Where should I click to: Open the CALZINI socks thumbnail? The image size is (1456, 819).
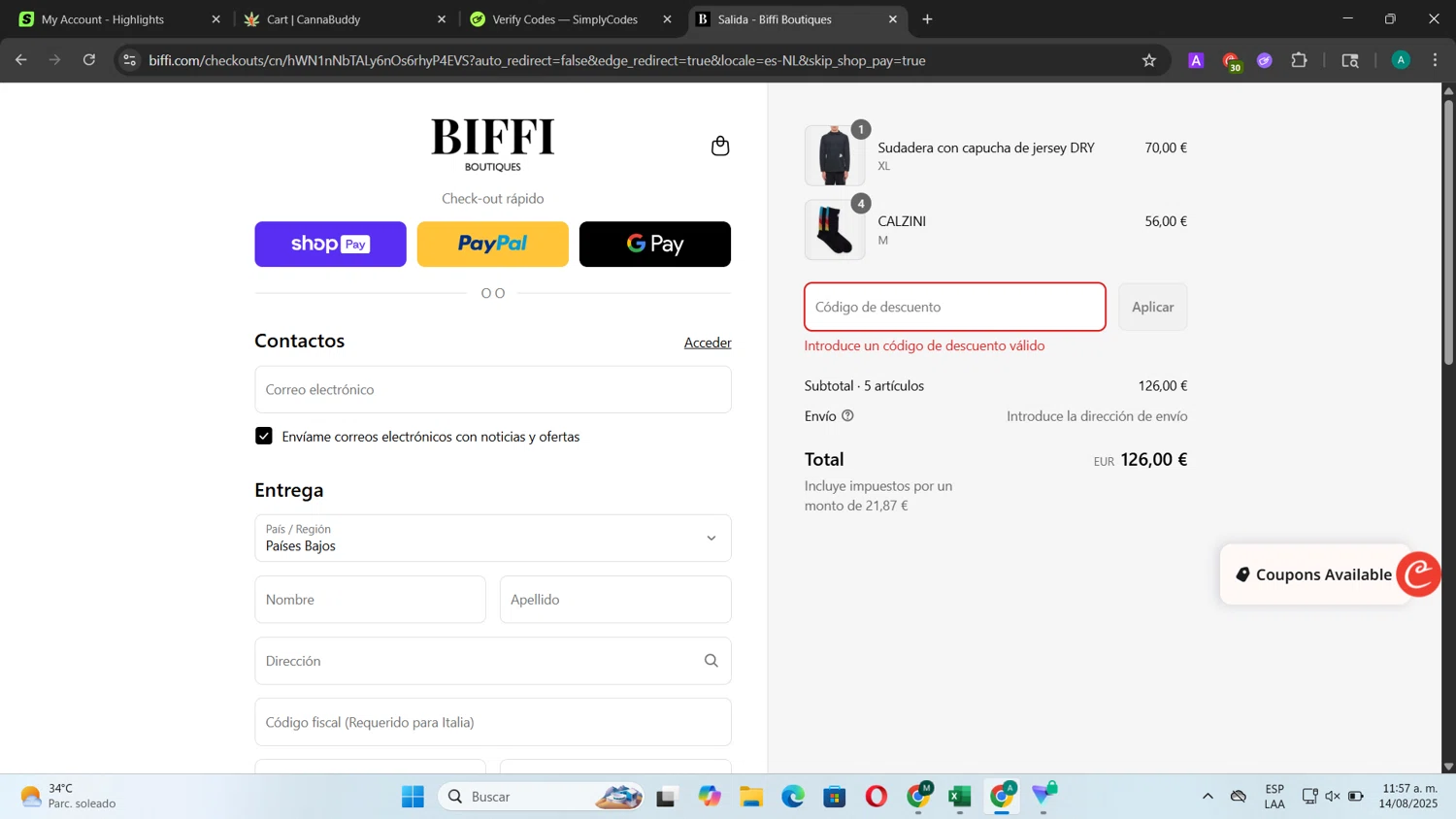pos(835,229)
